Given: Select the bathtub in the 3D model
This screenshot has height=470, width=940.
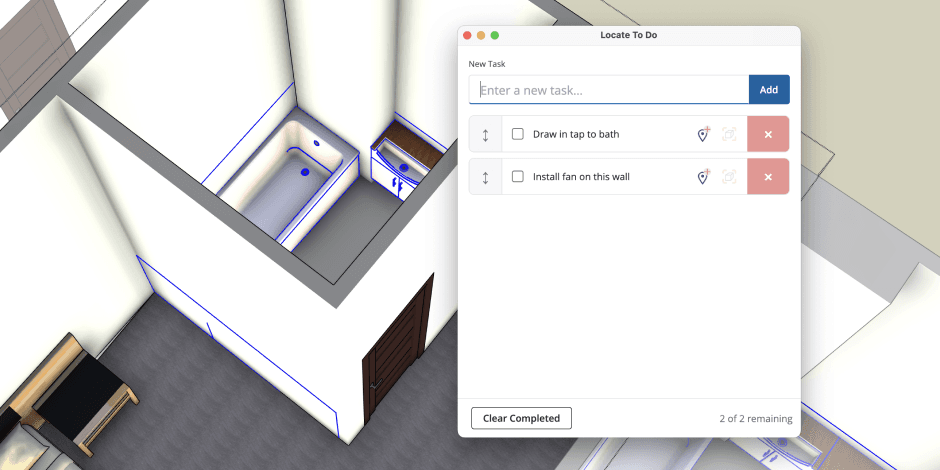Looking at the screenshot, I should [288, 180].
